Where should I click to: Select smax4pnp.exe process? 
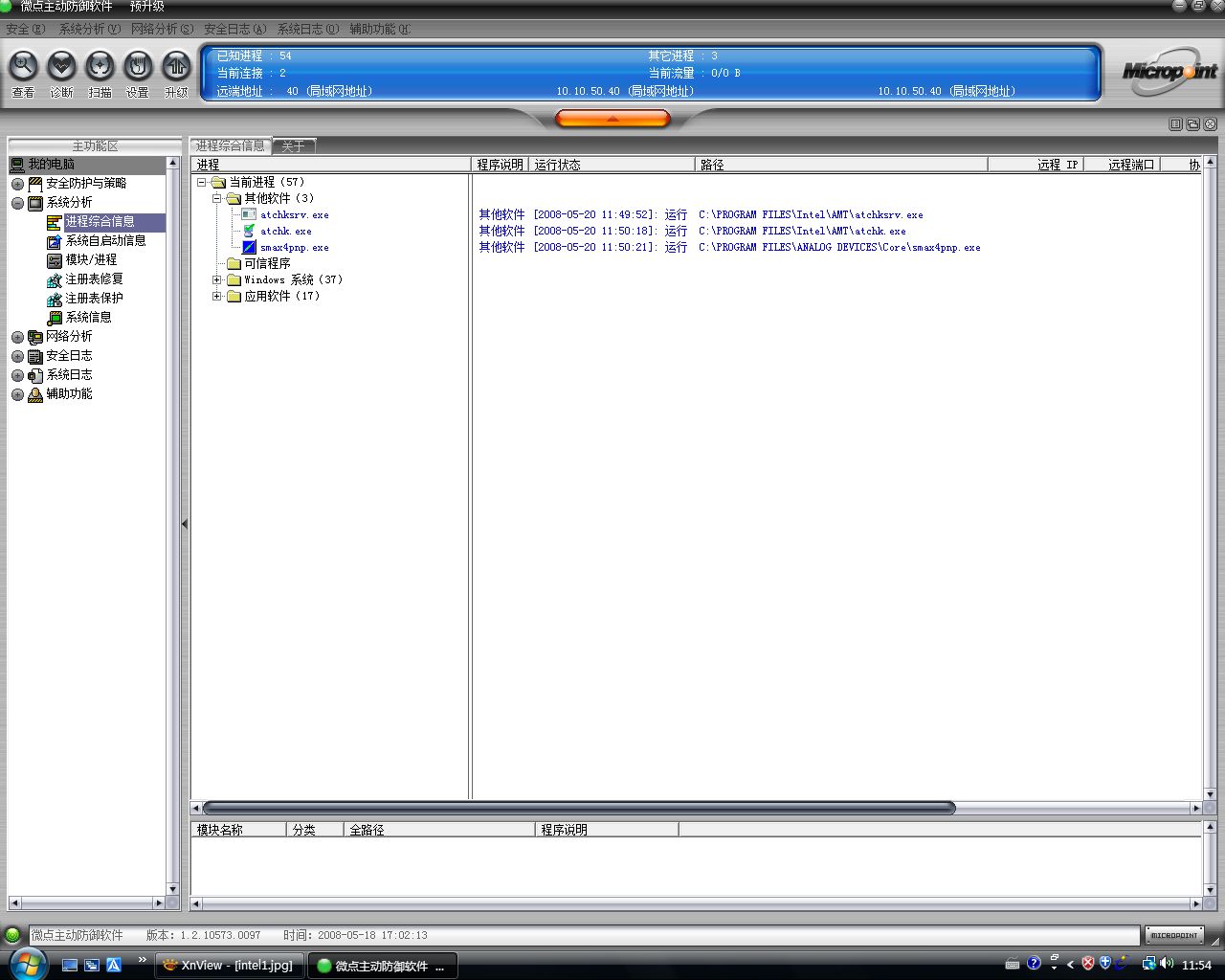coord(294,247)
